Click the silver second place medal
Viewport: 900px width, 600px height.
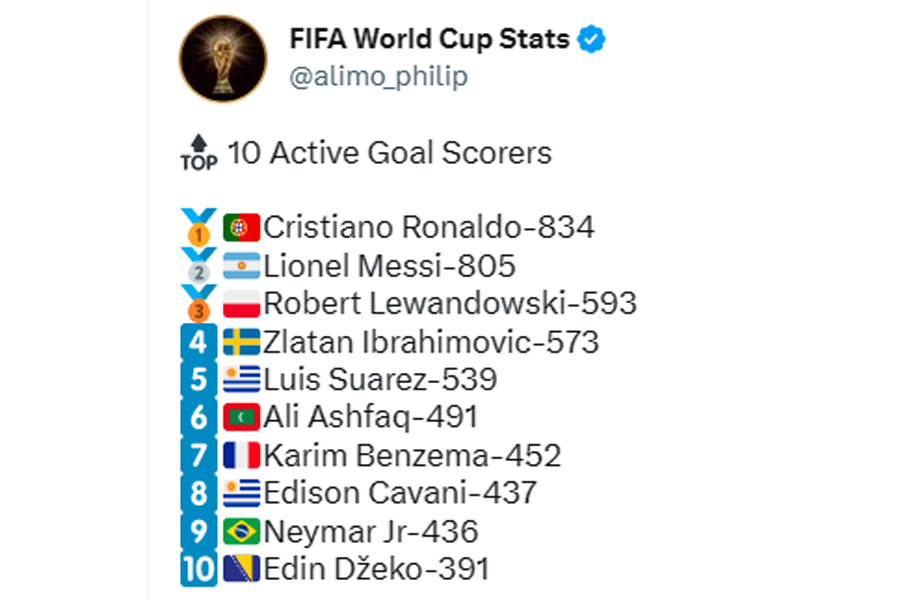(199, 265)
